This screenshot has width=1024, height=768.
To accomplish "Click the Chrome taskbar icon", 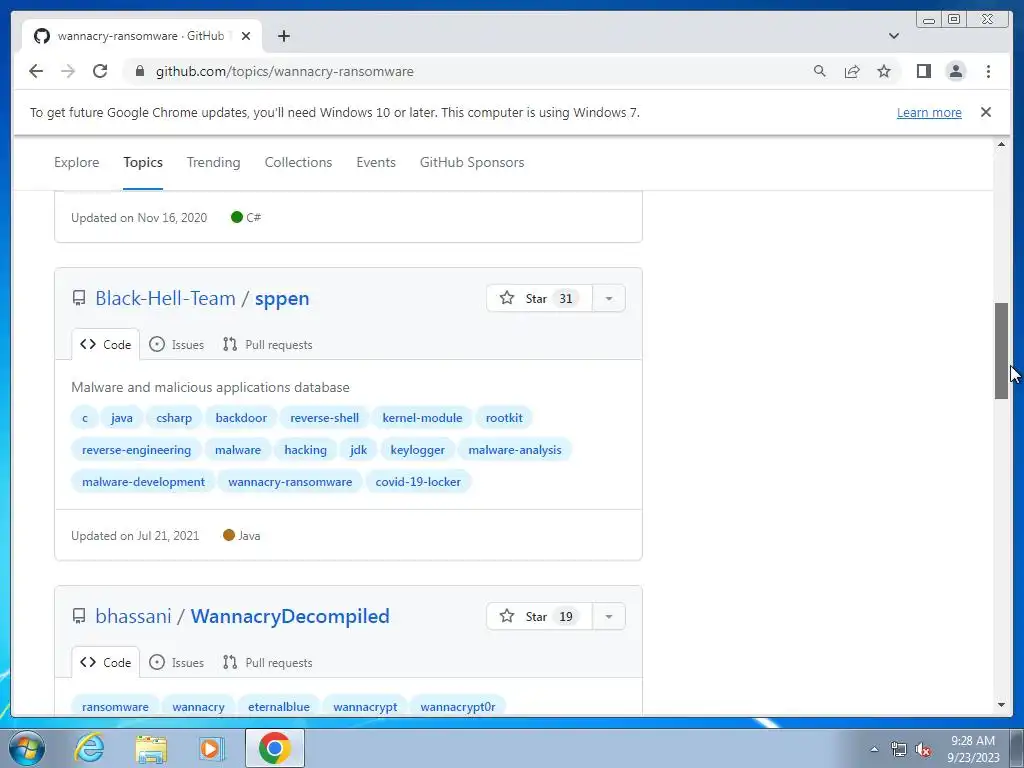I will tap(275, 748).
